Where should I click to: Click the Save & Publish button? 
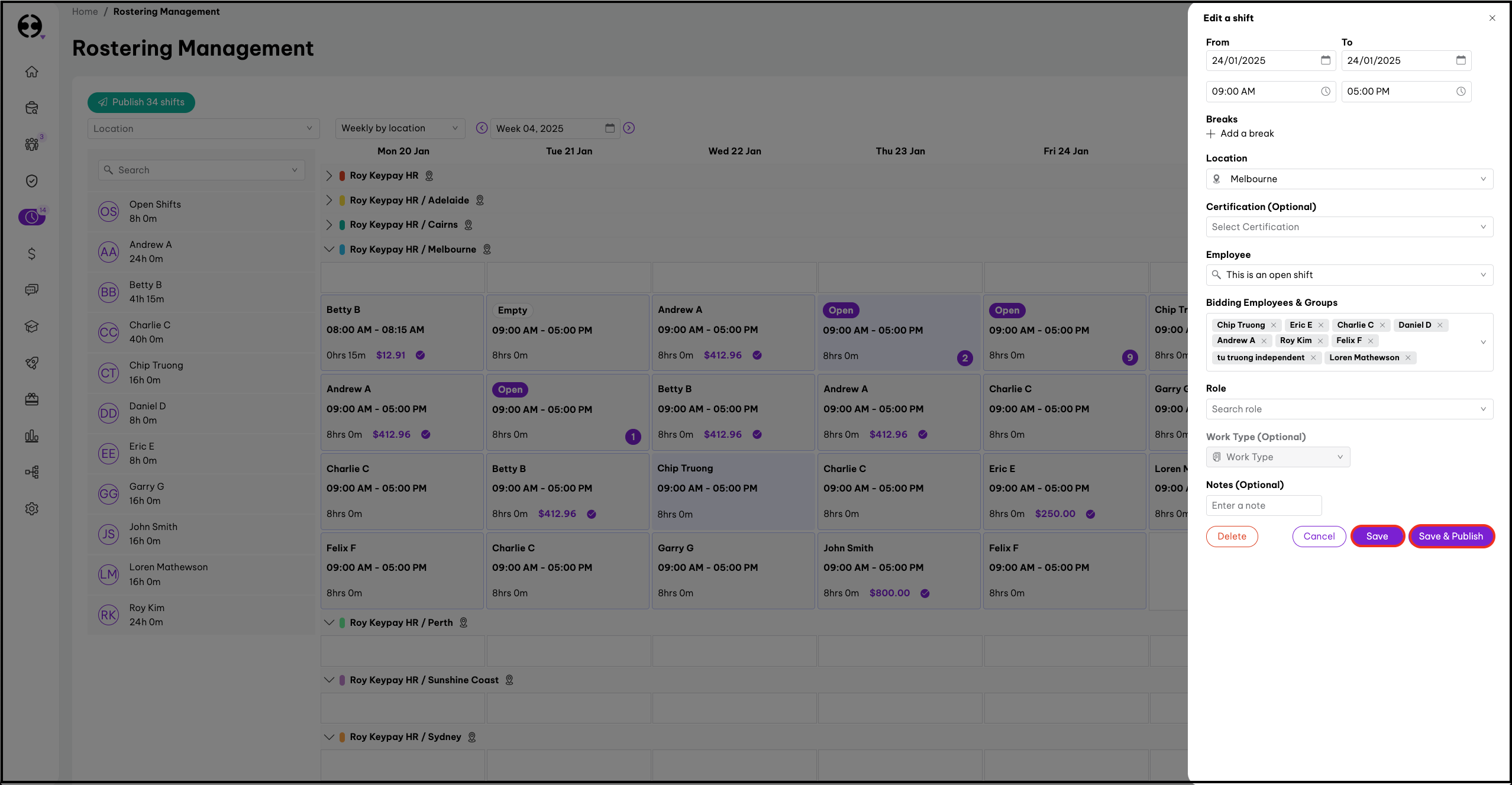pos(1450,537)
